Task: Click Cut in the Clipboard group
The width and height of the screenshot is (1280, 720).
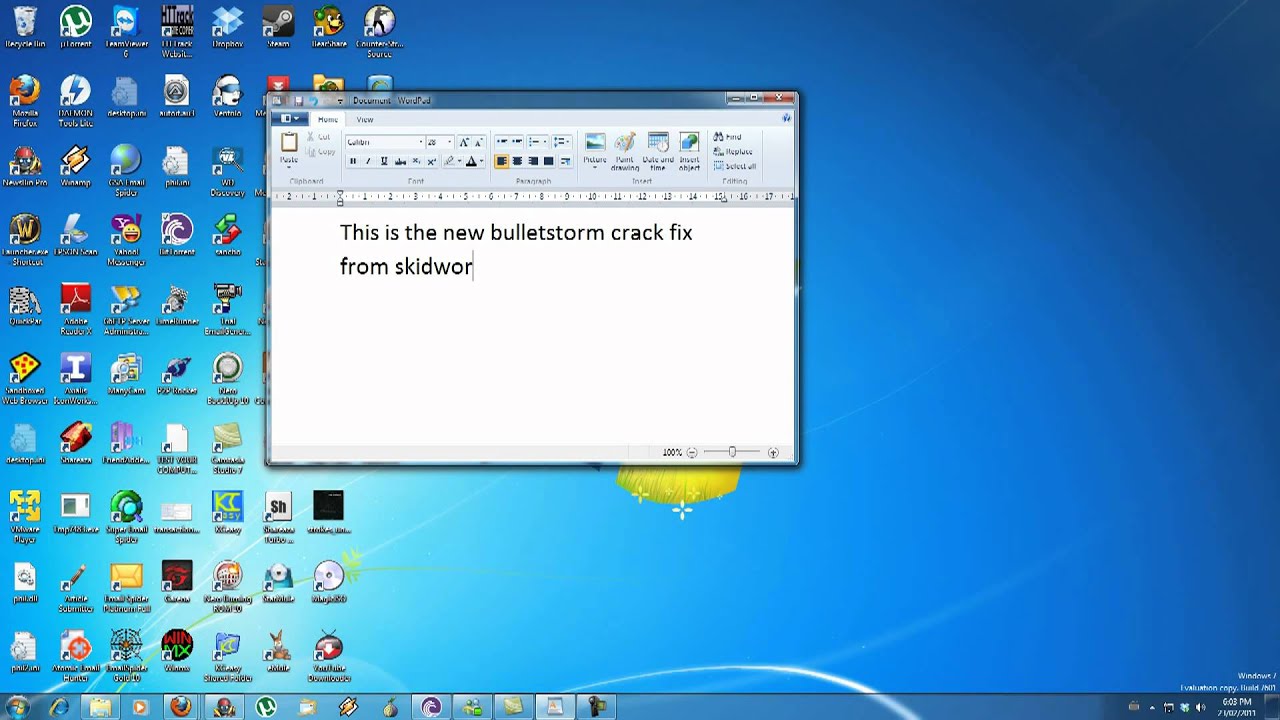Action: click(x=318, y=137)
